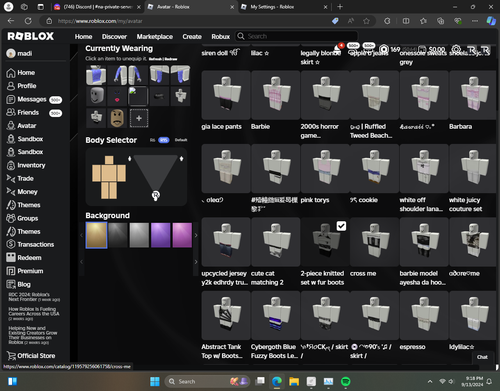The image size is (500, 391).
Task: Click the Roblox logo
Action: [30, 36]
